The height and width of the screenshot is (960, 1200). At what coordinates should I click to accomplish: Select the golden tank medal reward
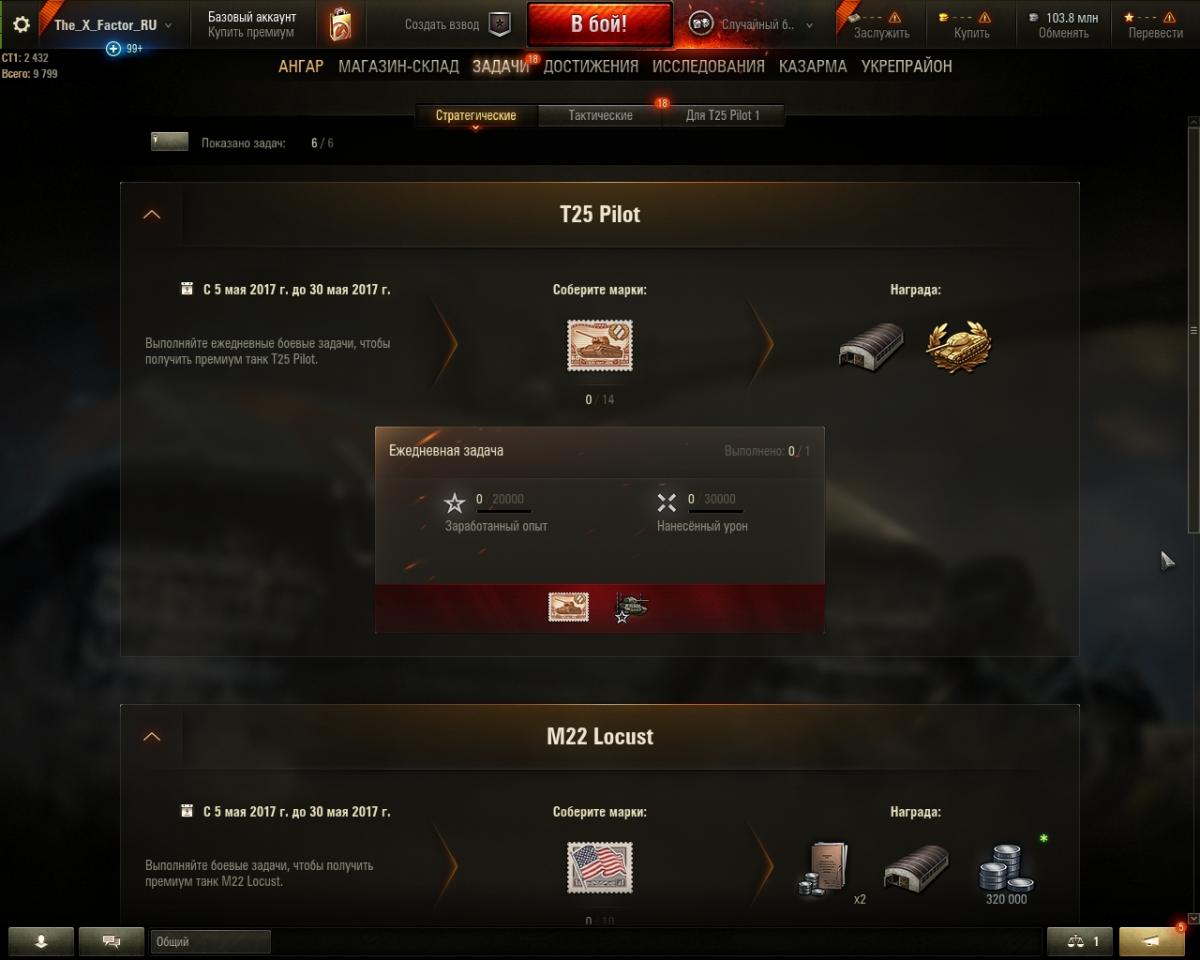pos(959,346)
